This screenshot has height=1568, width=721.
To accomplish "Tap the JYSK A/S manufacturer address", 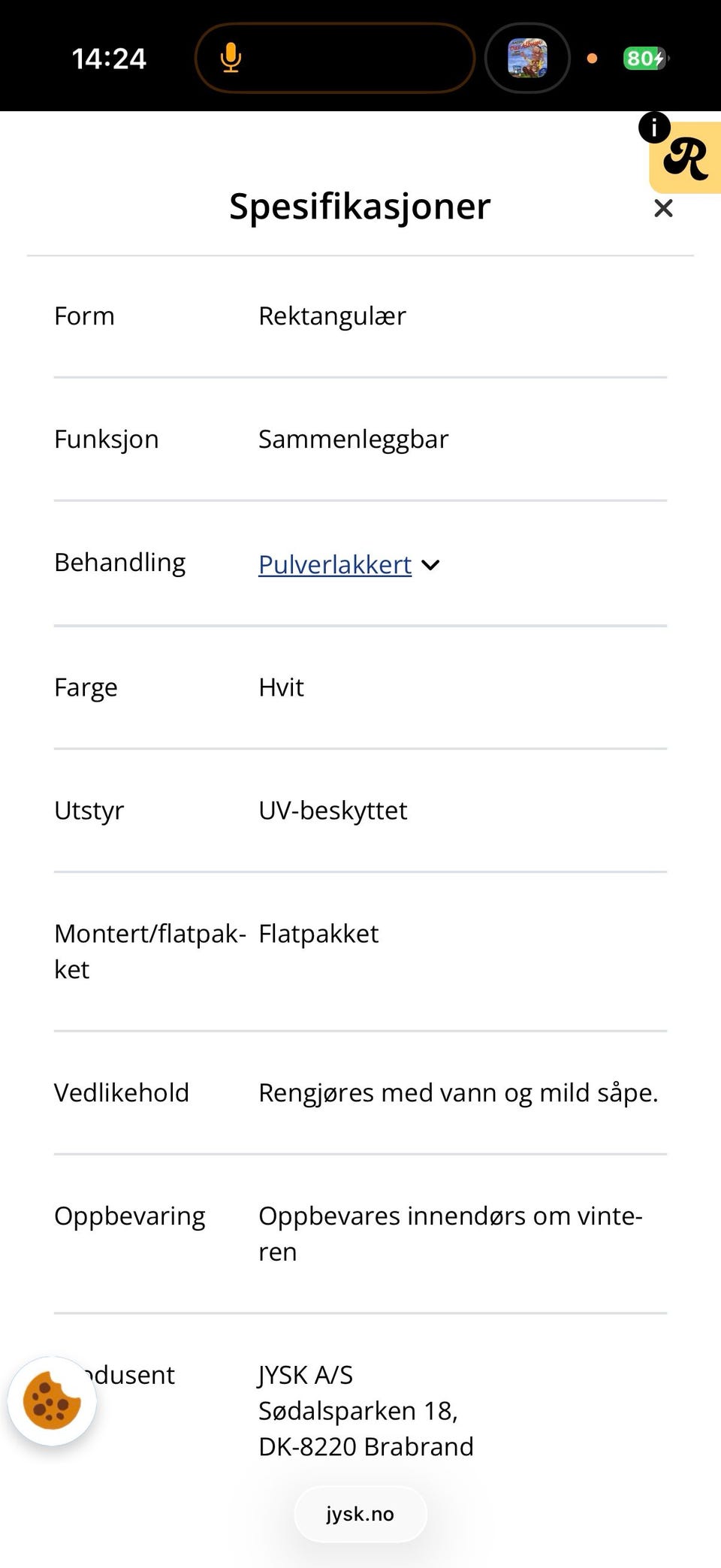I will (366, 1410).
